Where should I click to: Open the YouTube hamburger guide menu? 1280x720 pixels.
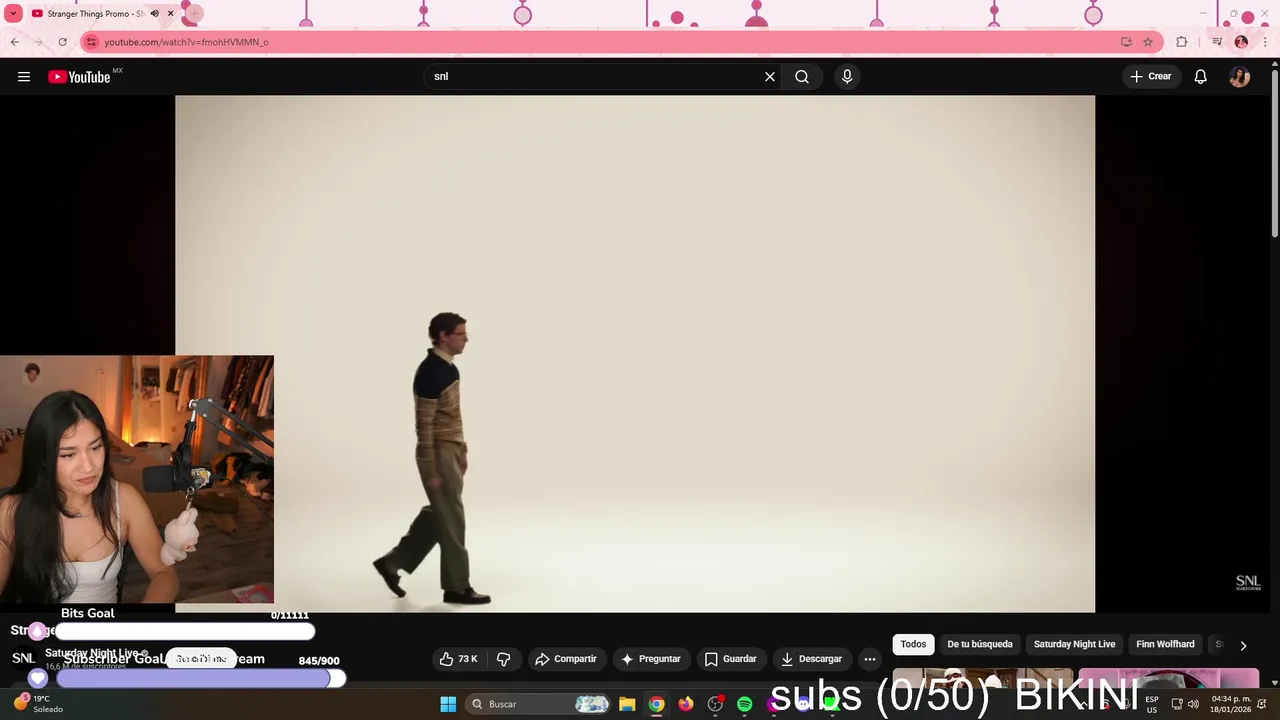pos(24,77)
